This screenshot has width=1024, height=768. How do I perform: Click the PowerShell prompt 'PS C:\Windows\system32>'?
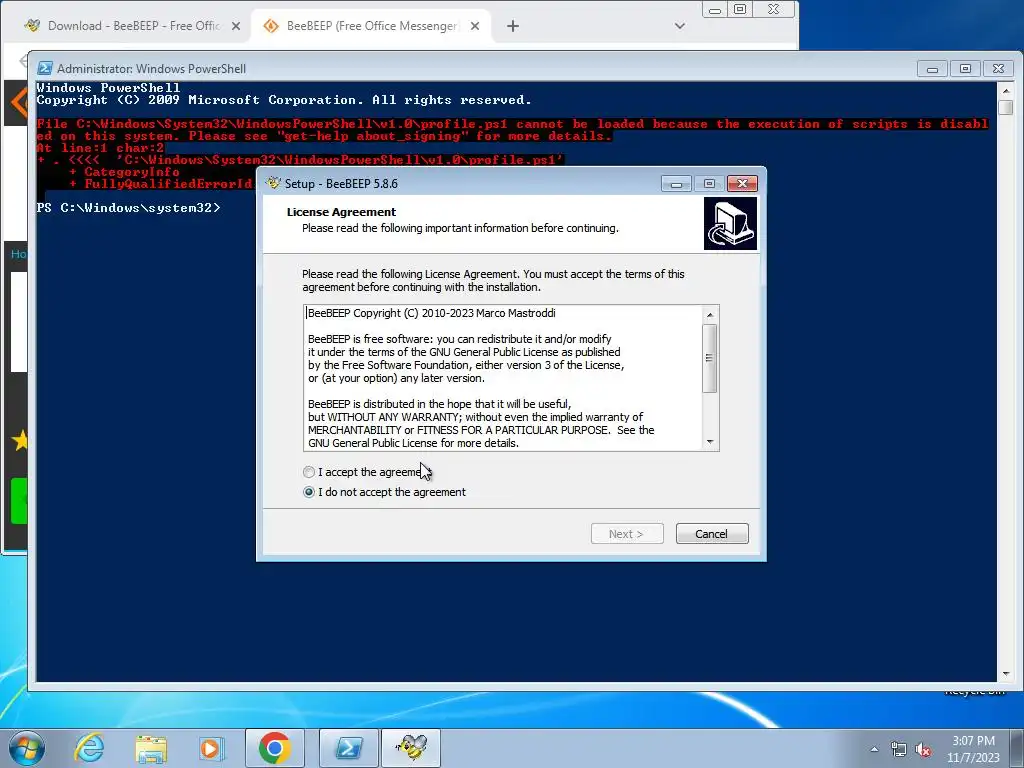[x=129, y=208]
